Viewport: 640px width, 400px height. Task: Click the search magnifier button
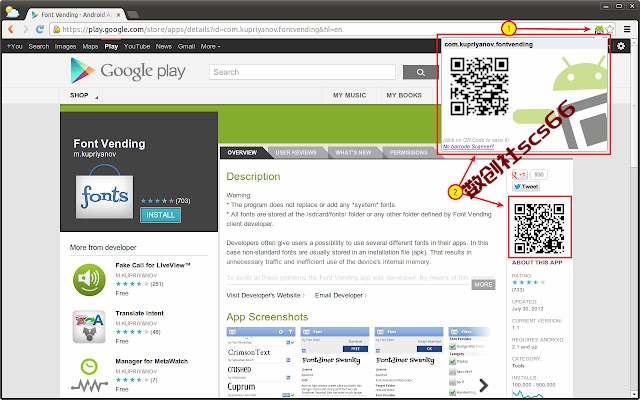click(x=420, y=72)
